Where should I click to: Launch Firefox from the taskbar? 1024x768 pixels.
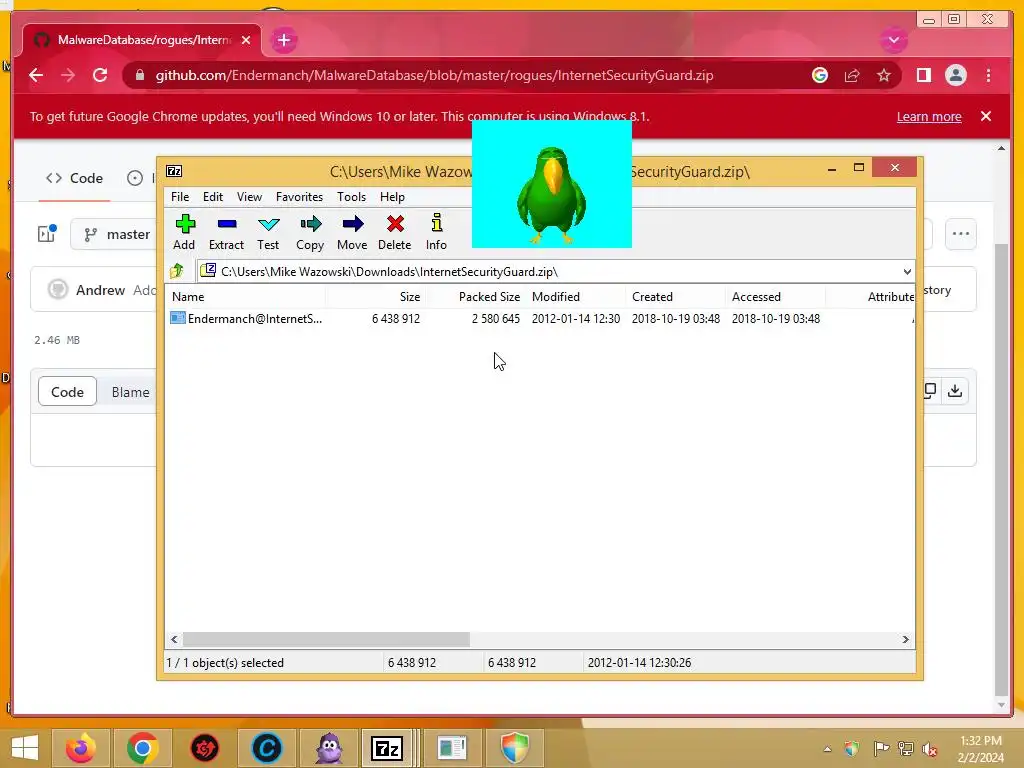click(81, 748)
